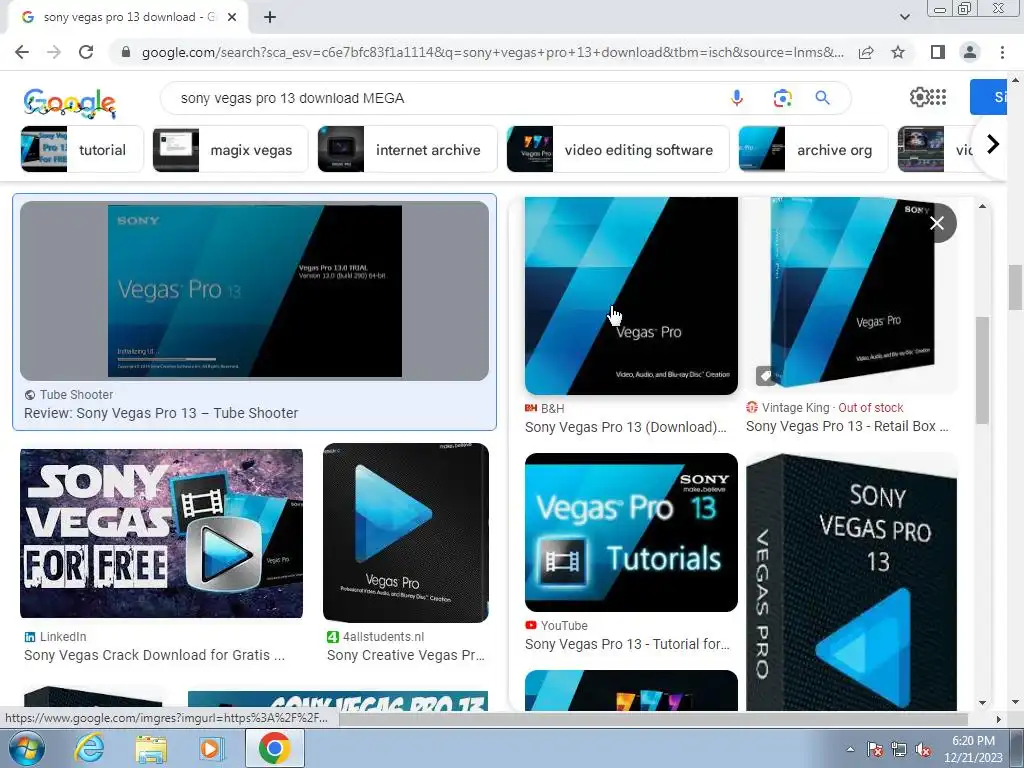
Task: Select the archive org chip
Action: [813, 150]
